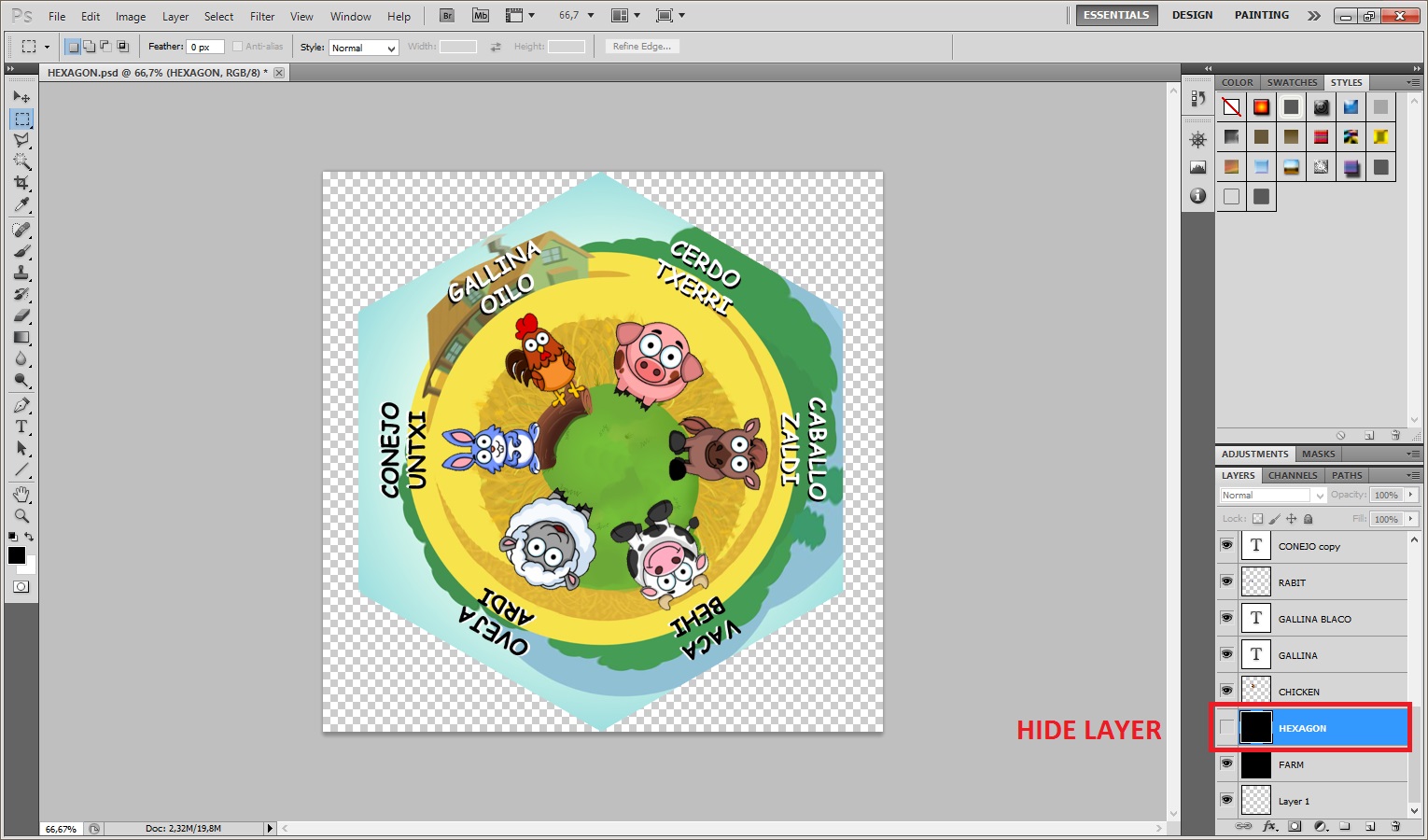This screenshot has height=840, width=1428.
Task: Click the Essentials workspace button
Action: click(1116, 15)
